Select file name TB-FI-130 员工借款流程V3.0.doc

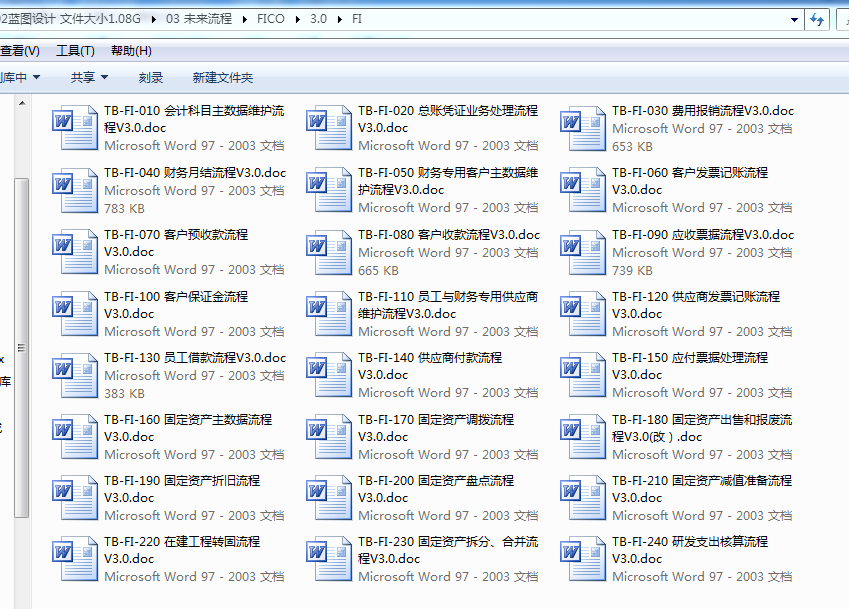[195, 358]
